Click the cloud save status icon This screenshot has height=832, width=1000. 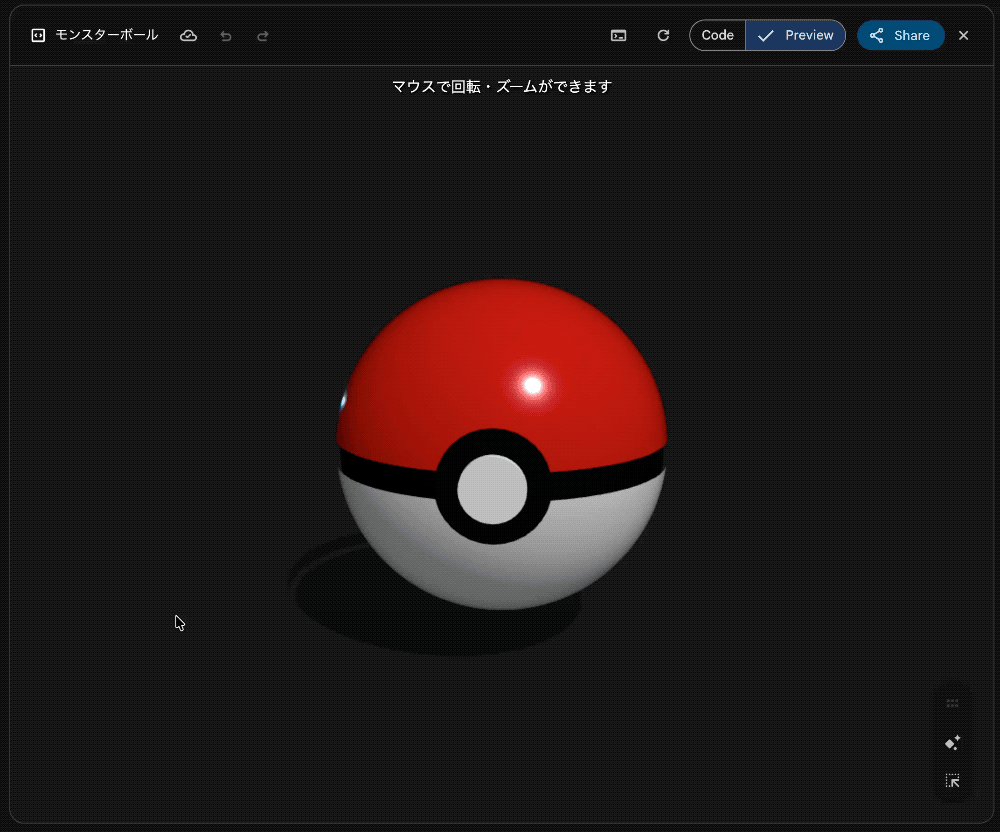188,36
